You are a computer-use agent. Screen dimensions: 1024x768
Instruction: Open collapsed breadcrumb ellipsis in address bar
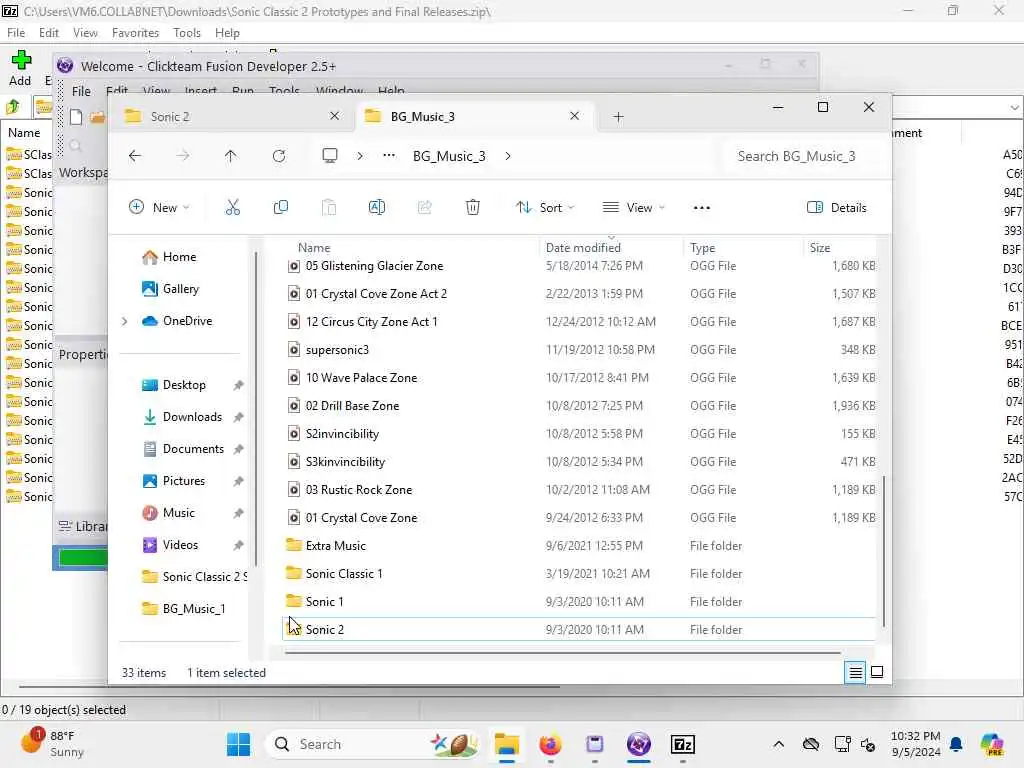(x=389, y=156)
